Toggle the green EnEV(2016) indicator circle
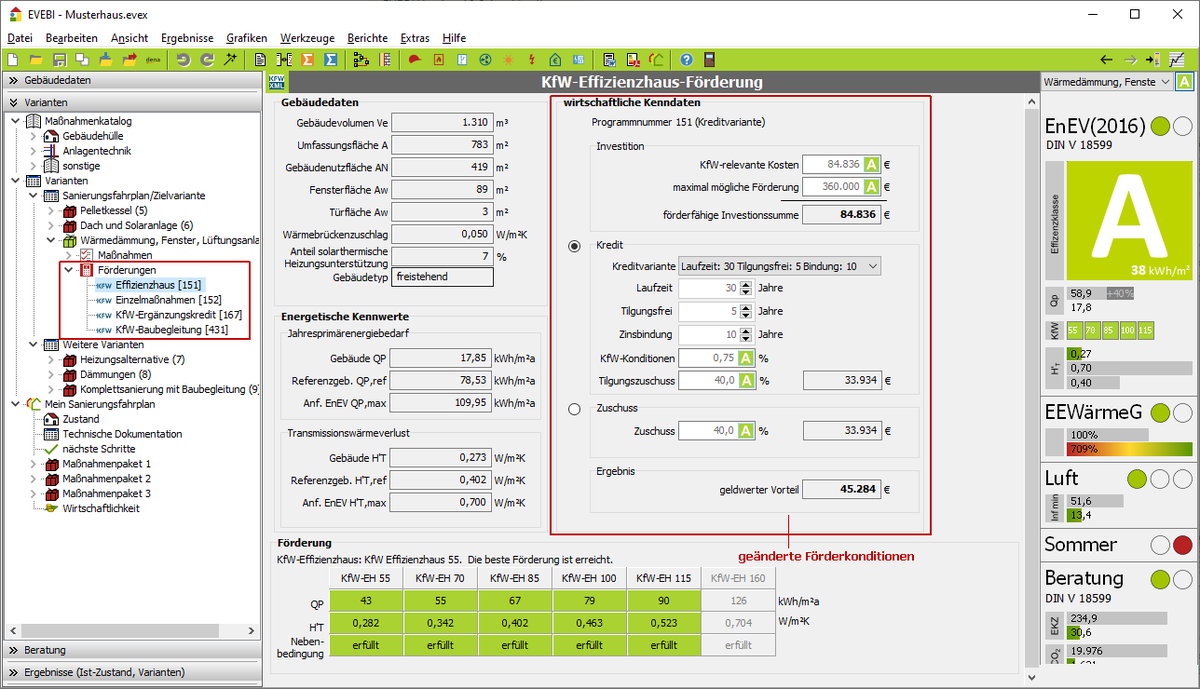 pyautogui.click(x=1160, y=126)
